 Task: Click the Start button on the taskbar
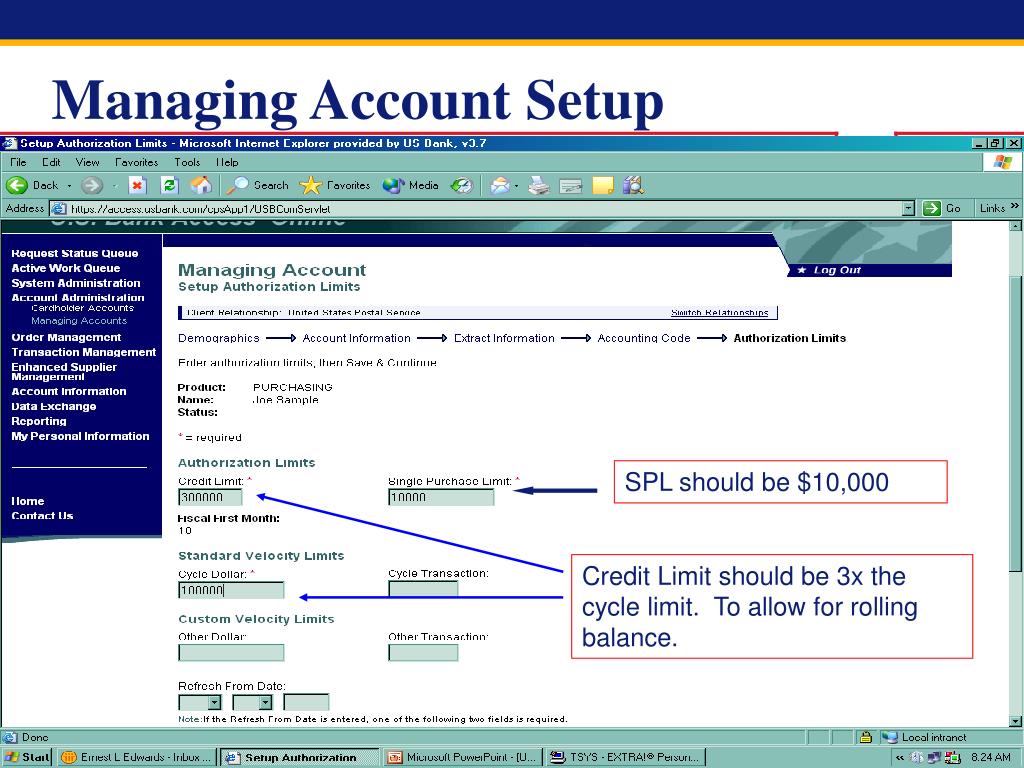coord(27,758)
